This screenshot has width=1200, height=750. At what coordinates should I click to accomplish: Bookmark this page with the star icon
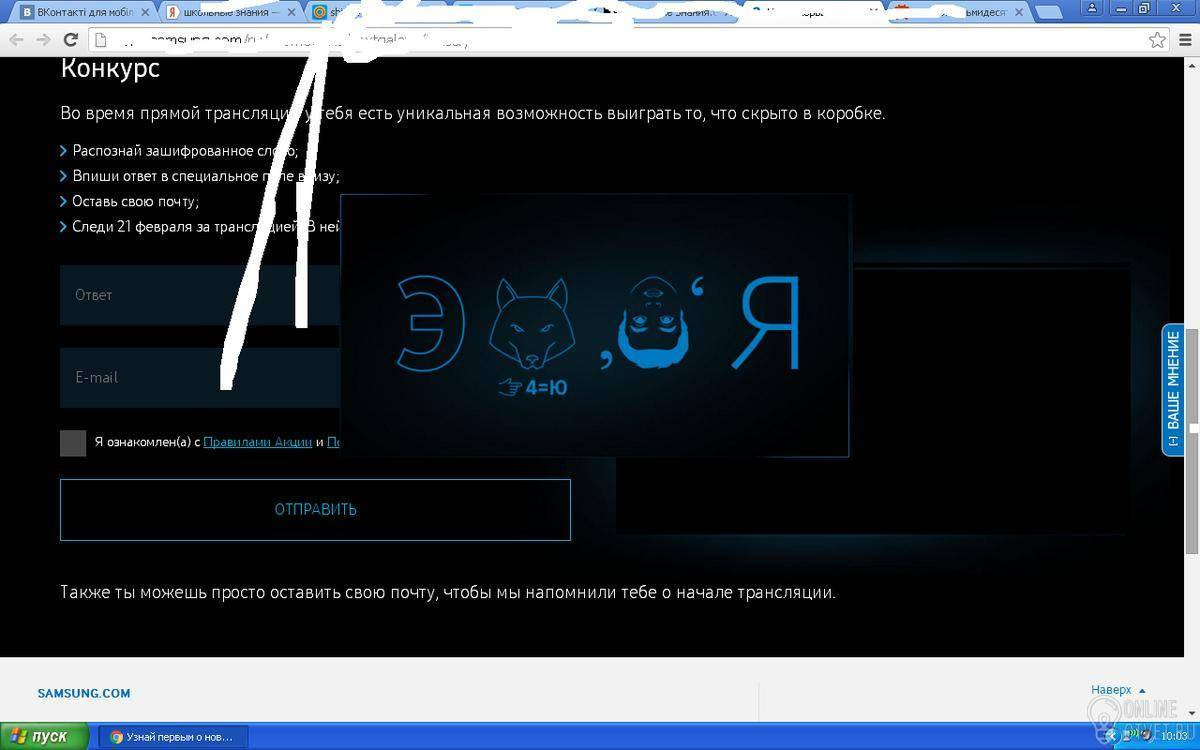tap(1157, 40)
